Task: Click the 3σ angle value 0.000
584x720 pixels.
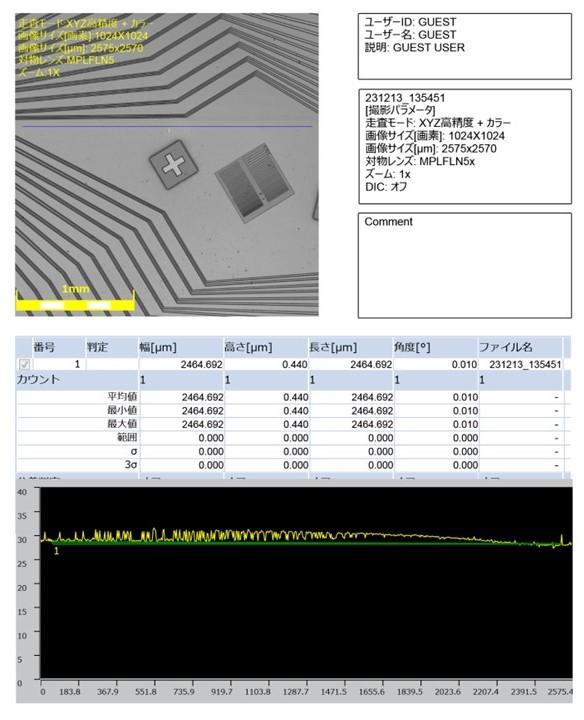Action: click(x=465, y=465)
